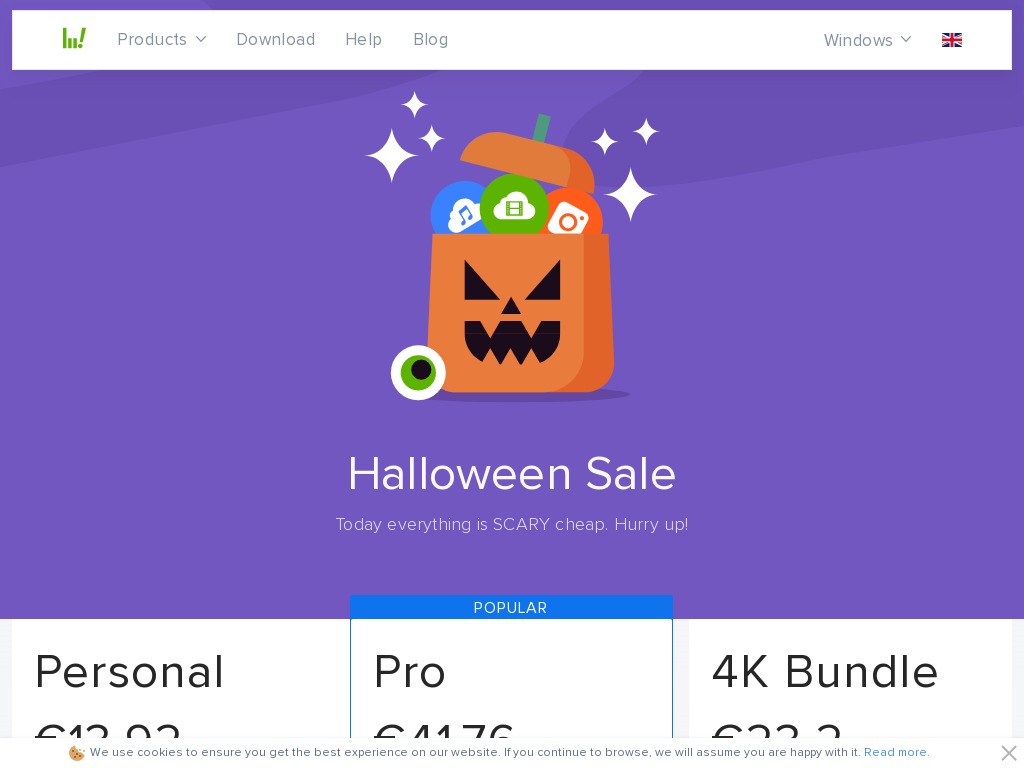Image resolution: width=1024 pixels, height=768 pixels.
Task: Go to the Help section
Action: point(363,39)
